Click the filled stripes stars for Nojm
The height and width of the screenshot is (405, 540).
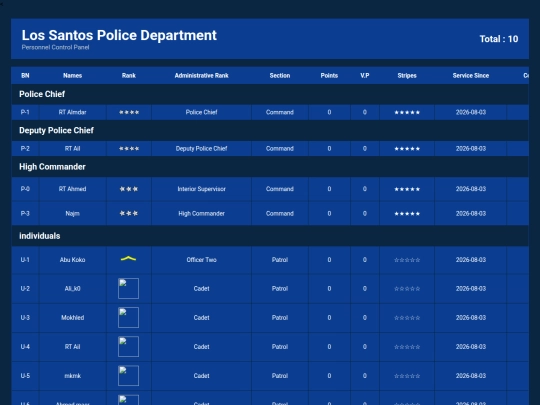coord(407,214)
